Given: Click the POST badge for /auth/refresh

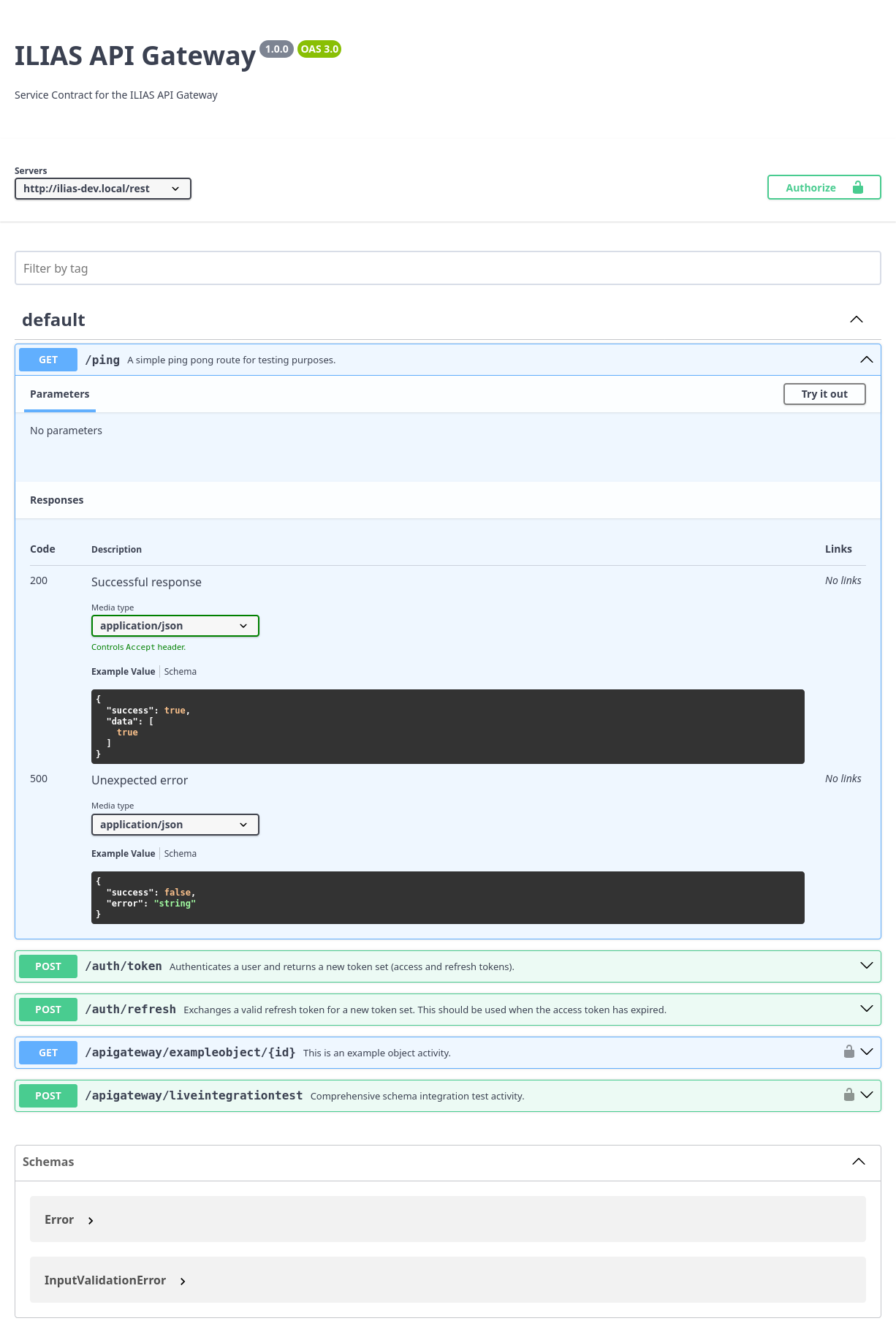Looking at the screenshot, I should (48, 1010).
